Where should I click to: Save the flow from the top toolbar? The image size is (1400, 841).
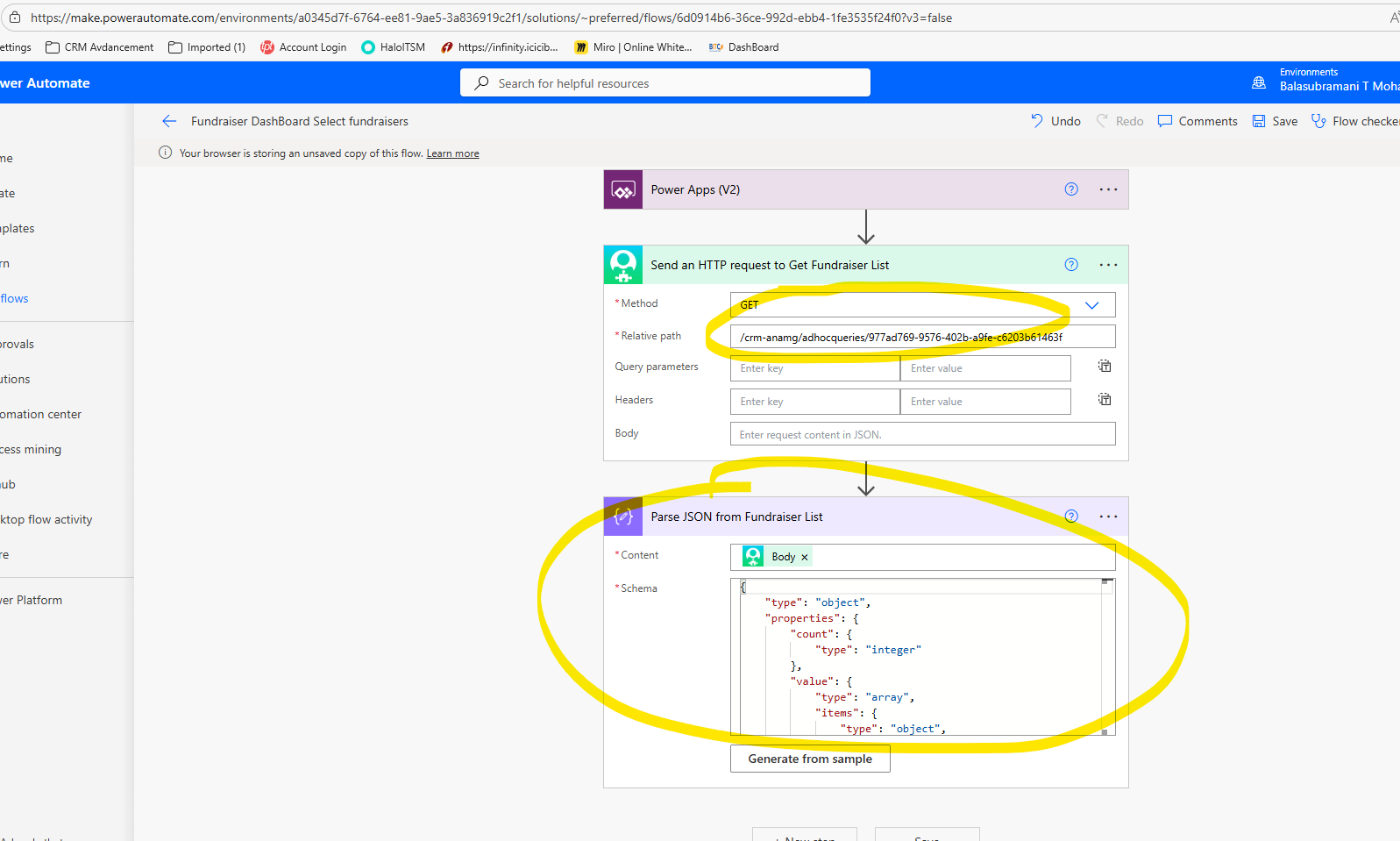1275,121
